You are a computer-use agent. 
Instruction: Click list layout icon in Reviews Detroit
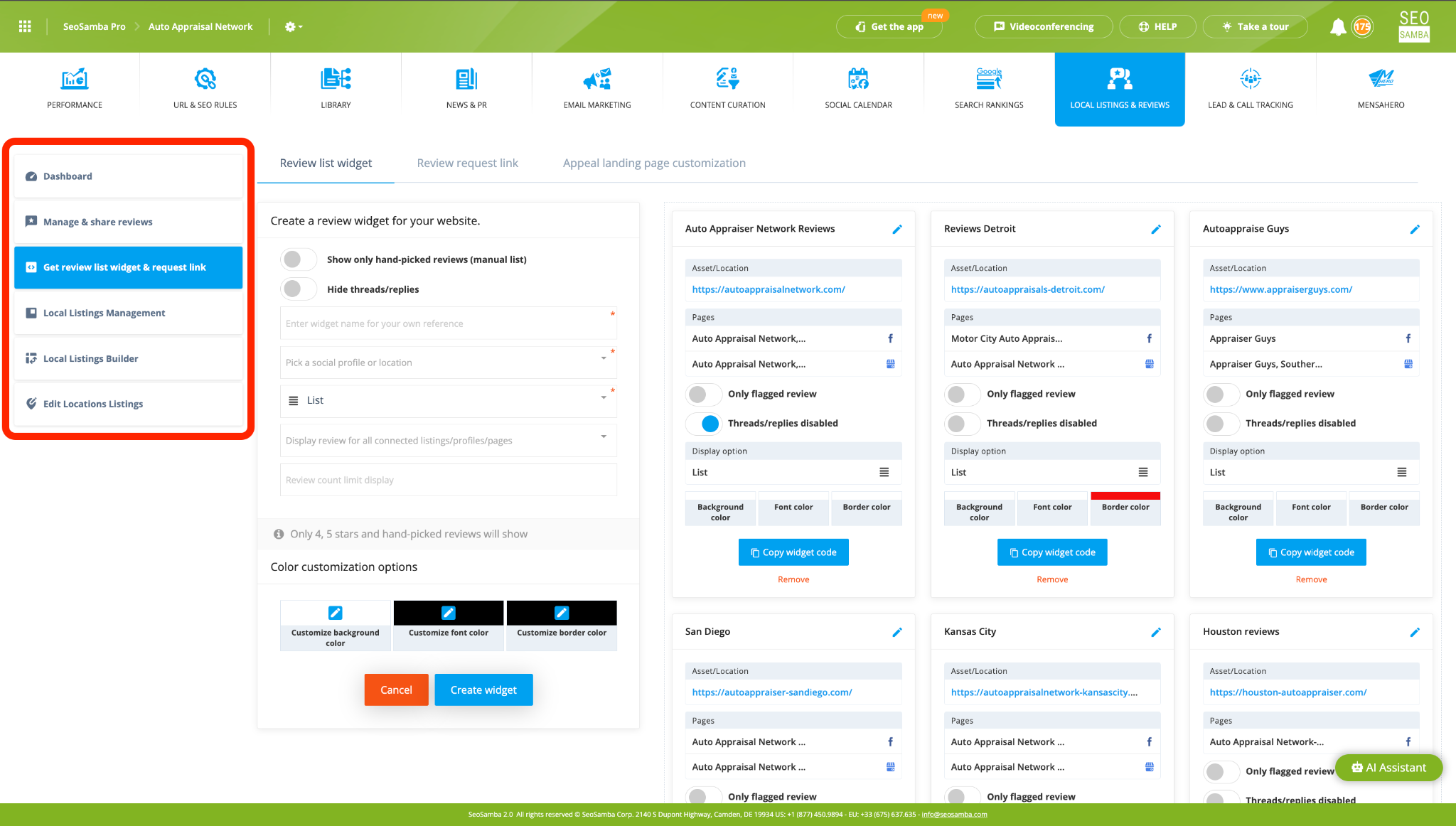tap(1143, 472)
